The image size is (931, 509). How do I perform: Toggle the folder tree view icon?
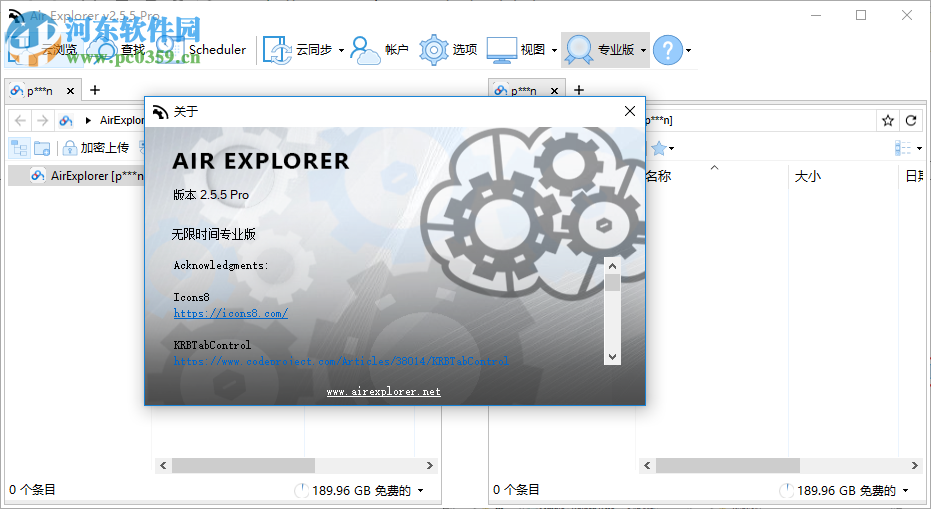pos(20,147)
